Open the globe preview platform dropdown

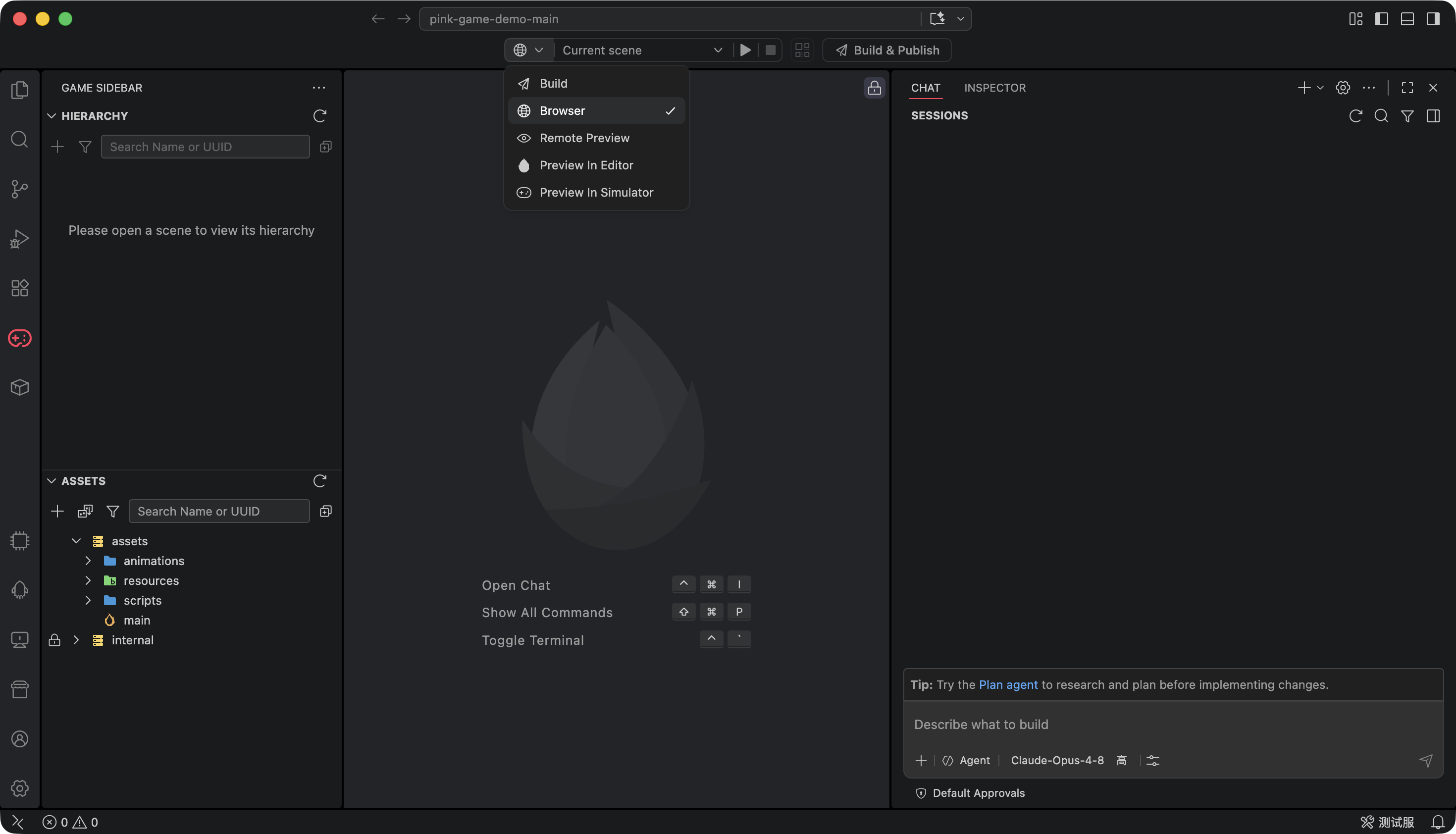(528, 50)
